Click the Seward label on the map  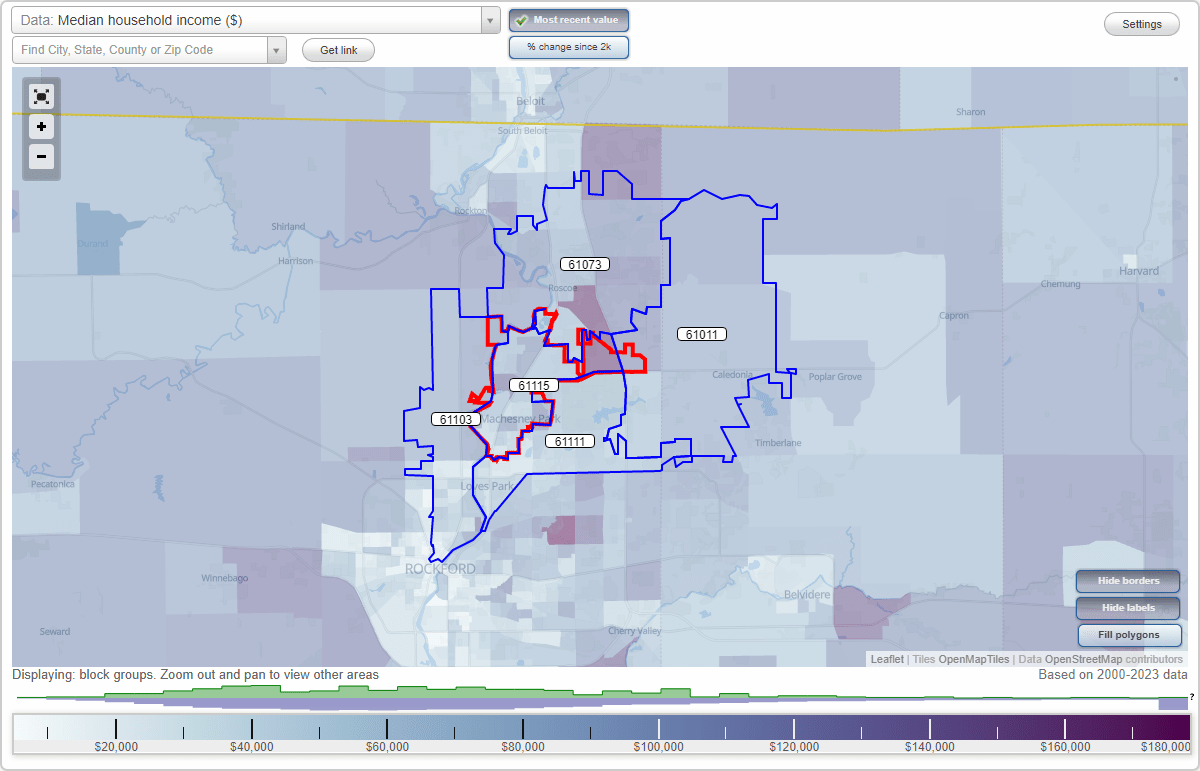tap(55, 632)
